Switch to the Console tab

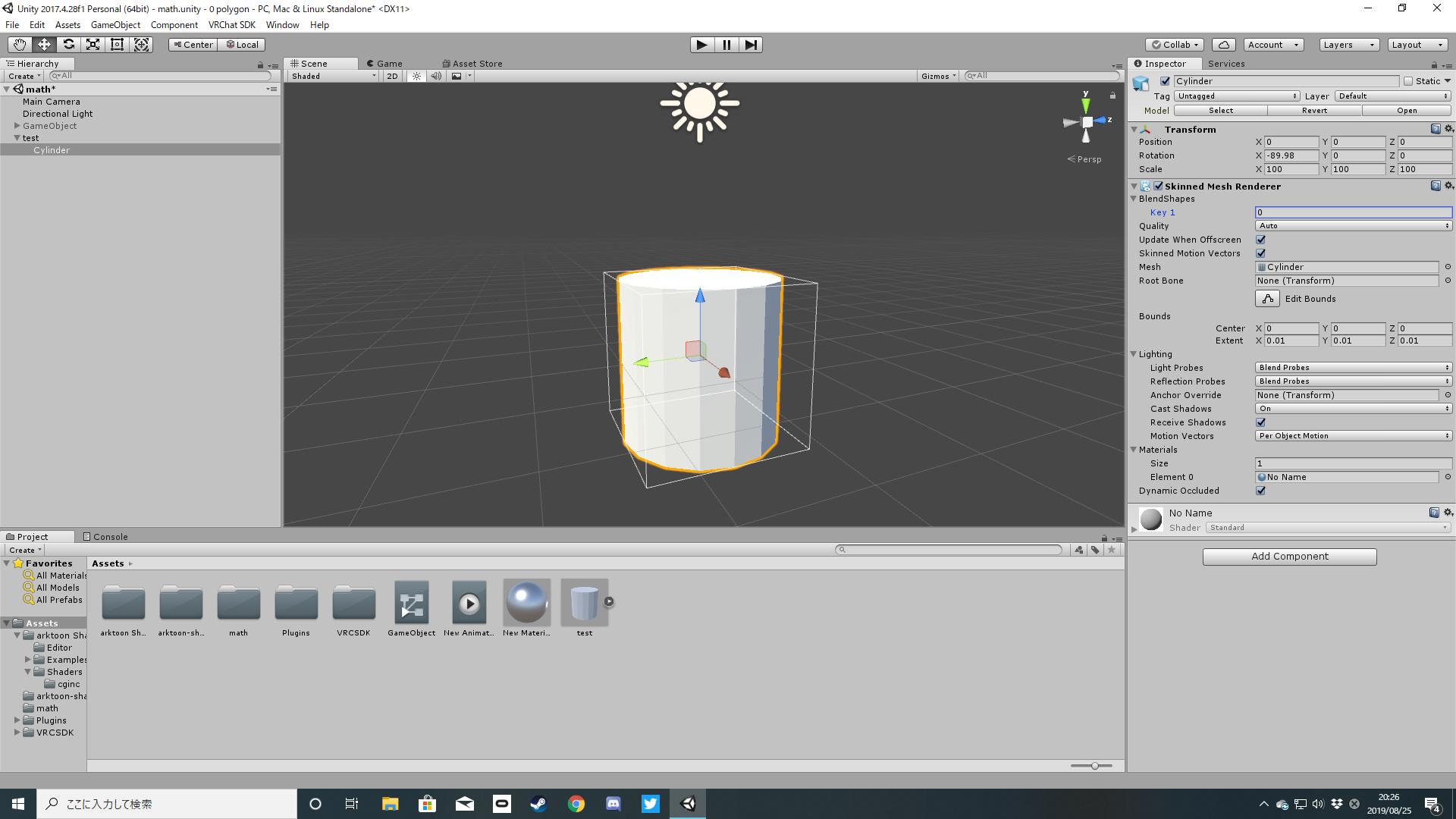pos(105,537)
